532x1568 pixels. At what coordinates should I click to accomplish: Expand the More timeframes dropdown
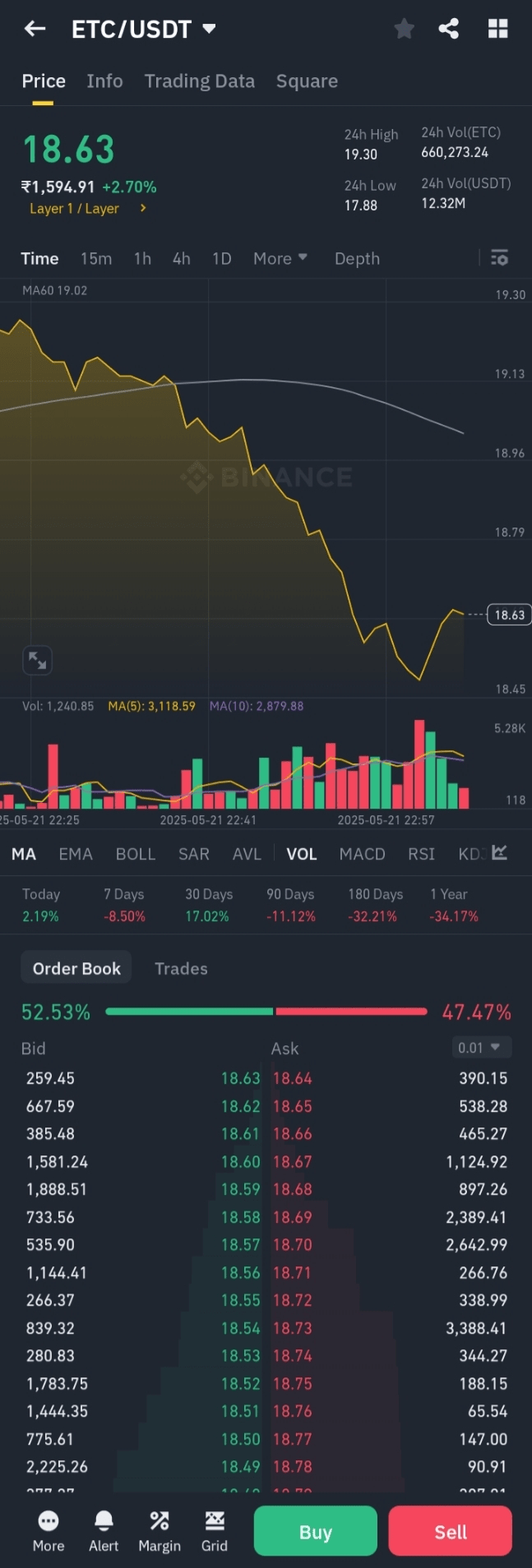(x=280, y=258)
